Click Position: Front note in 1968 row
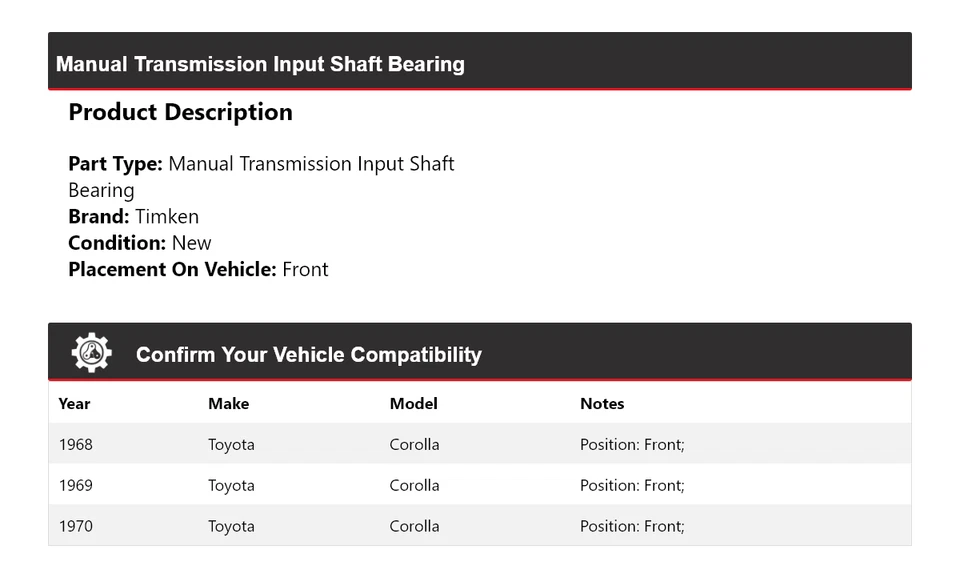This screenshot has height=578, width=960. click(632, 445)
